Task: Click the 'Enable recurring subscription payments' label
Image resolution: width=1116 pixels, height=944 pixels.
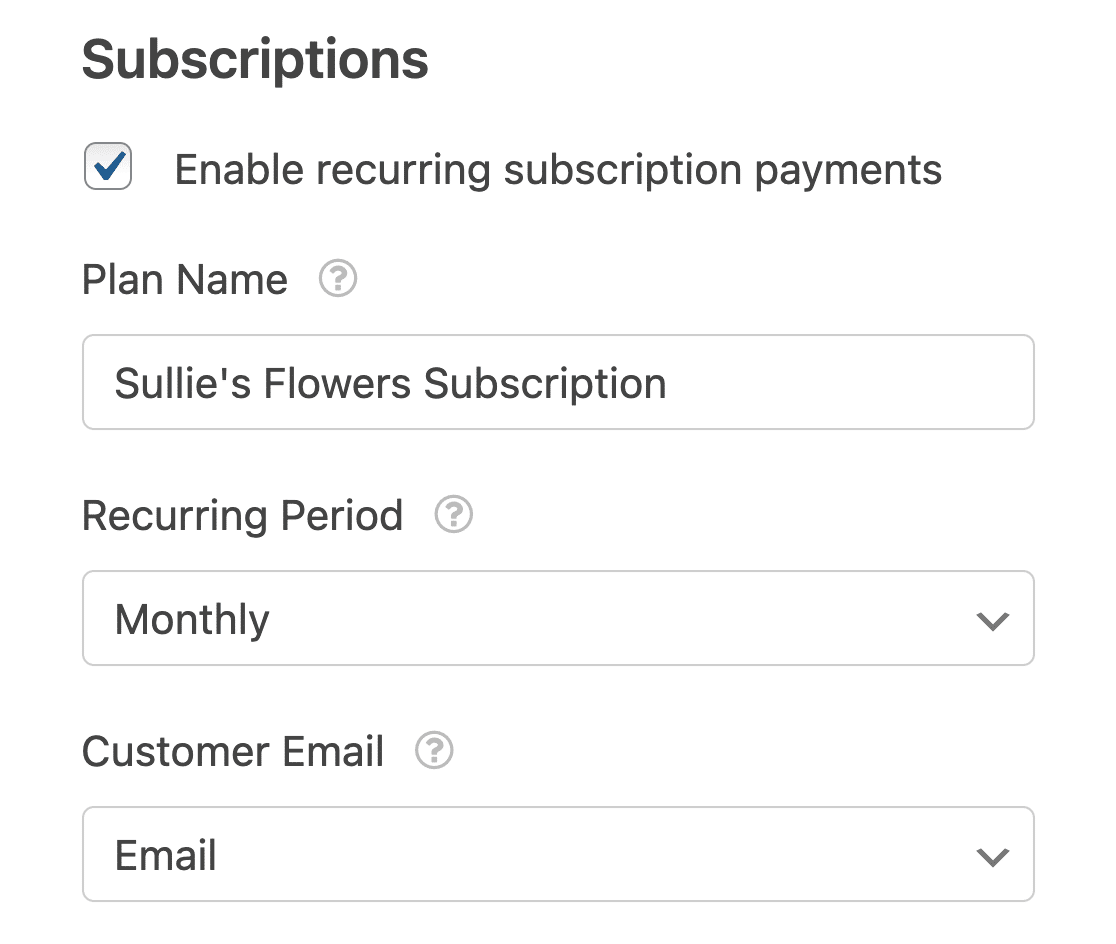Action: [x=558, y=170]
